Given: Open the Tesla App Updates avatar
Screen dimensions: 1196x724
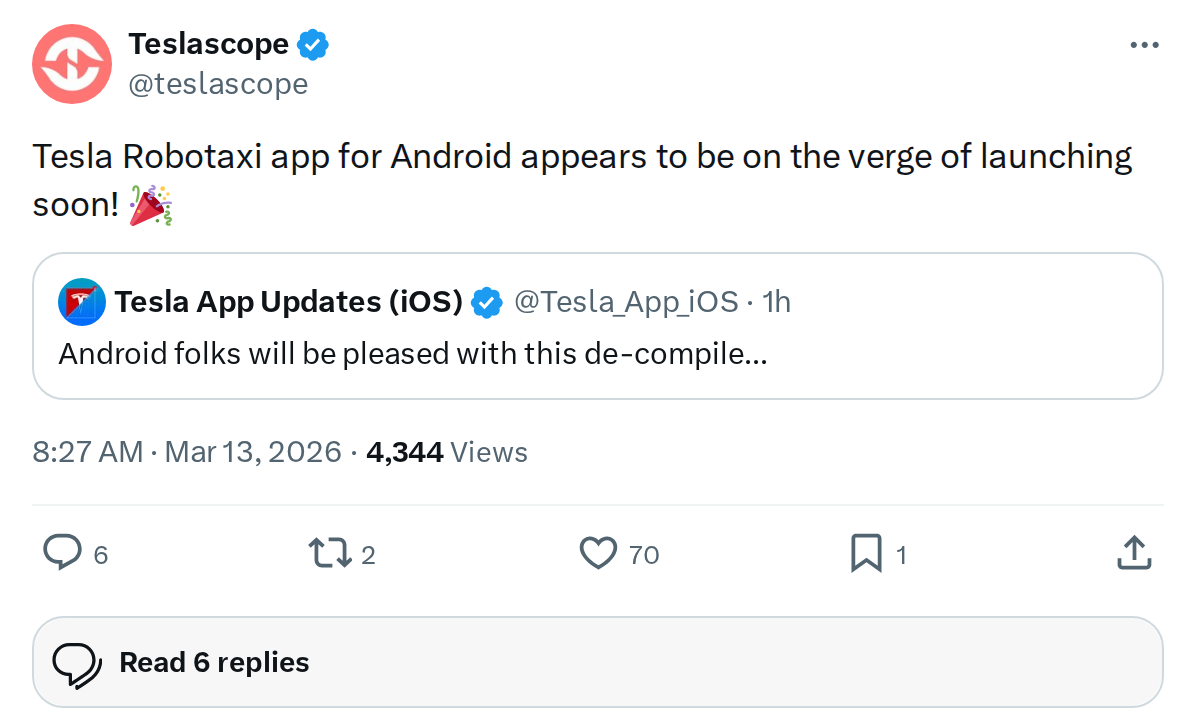Looking at the screenshot, I should (x=81, y=300).
